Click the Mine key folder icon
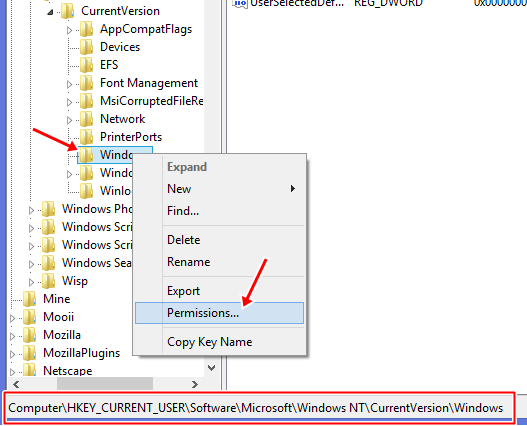This screenshot has width=527, height=426. 30,299
